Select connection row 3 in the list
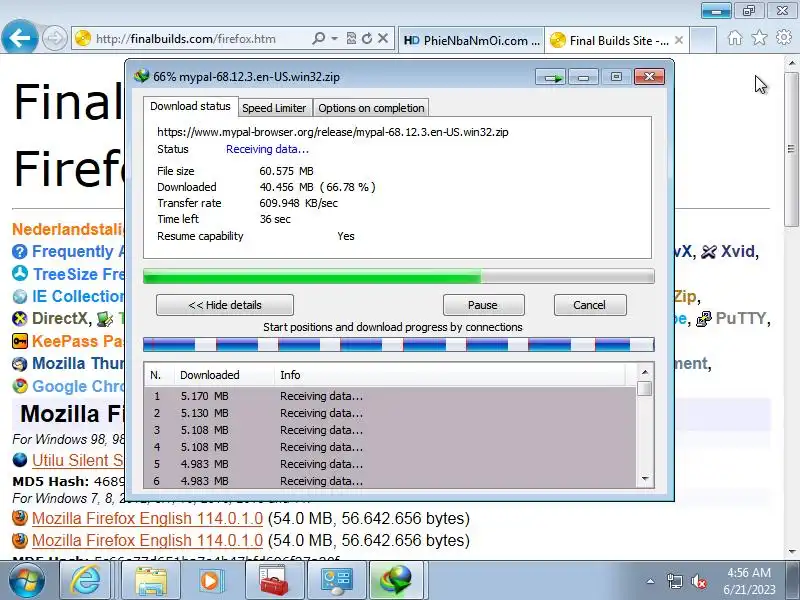The height and width of the screenshot is (600, 800). 390,430
